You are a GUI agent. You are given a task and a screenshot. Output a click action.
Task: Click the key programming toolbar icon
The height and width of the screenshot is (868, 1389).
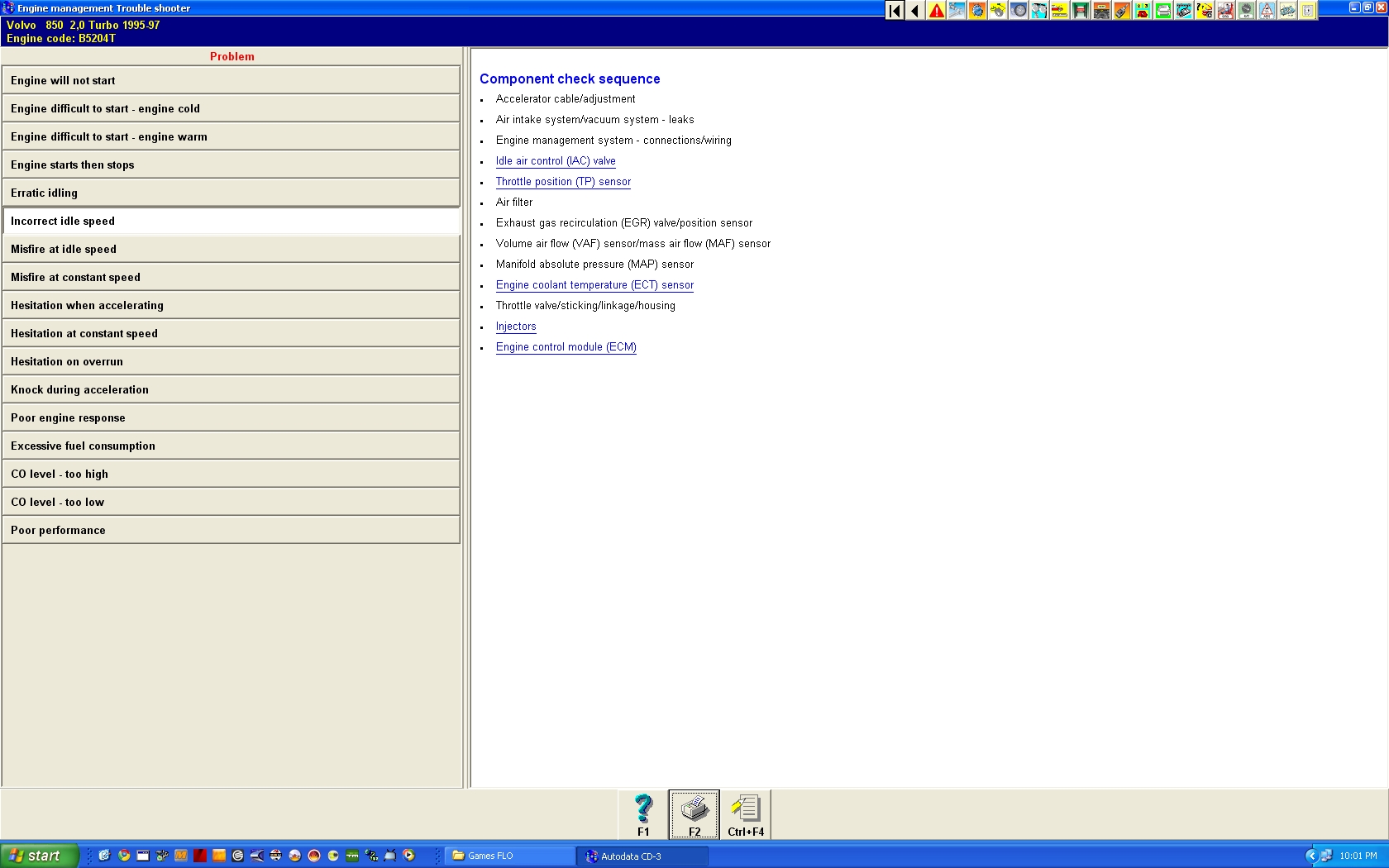point(1122,11)
